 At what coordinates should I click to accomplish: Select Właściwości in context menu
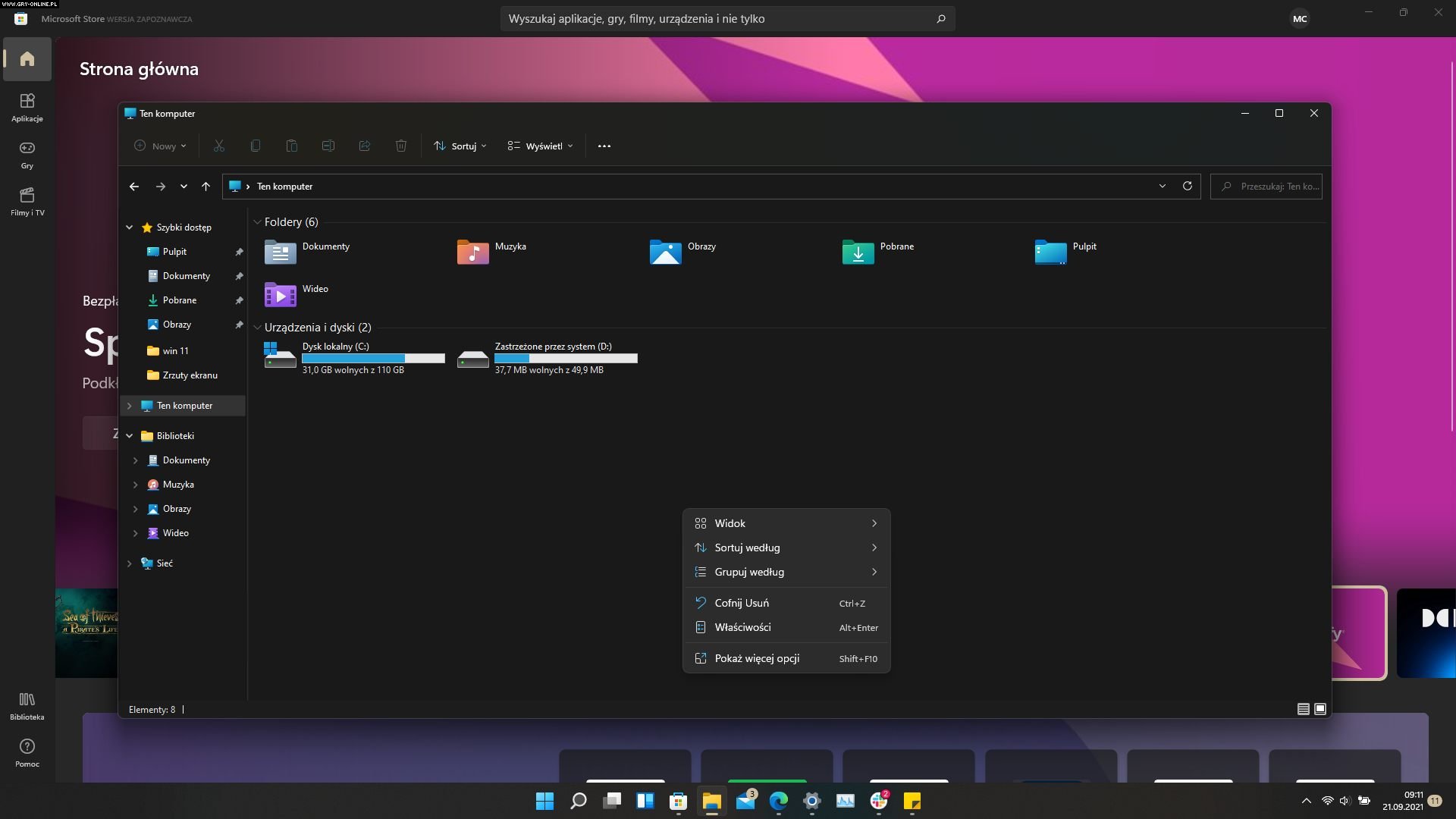(x=742, y=627)
